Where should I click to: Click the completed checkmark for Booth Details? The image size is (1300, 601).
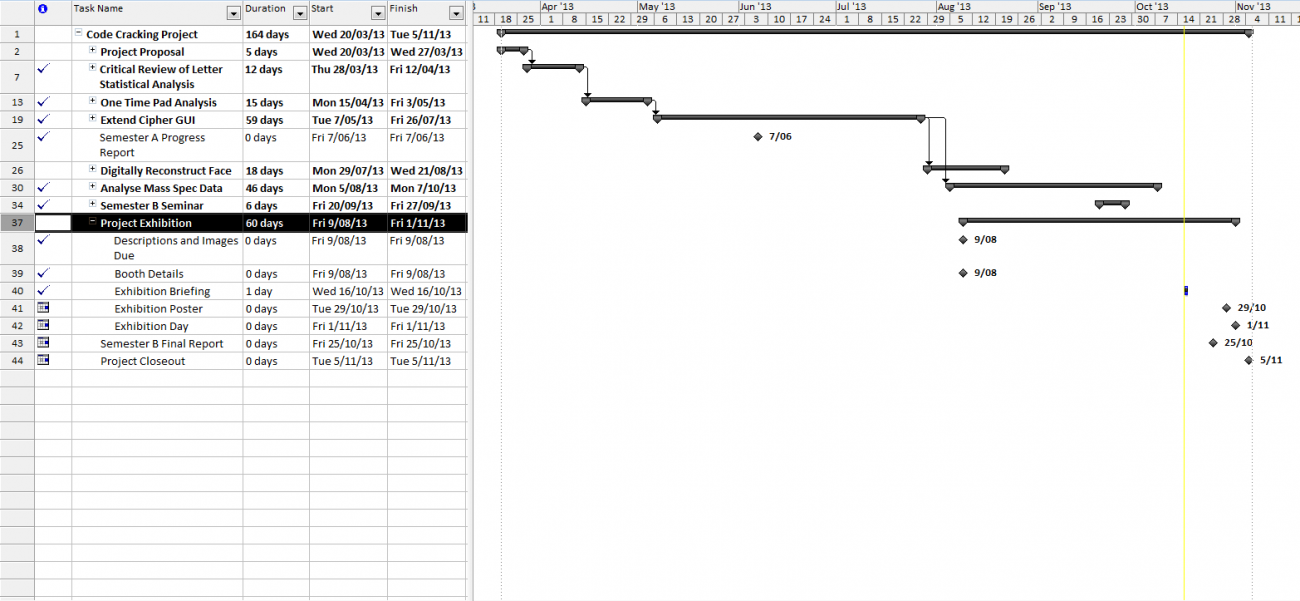pyautogui.click(x=42, y=273)
